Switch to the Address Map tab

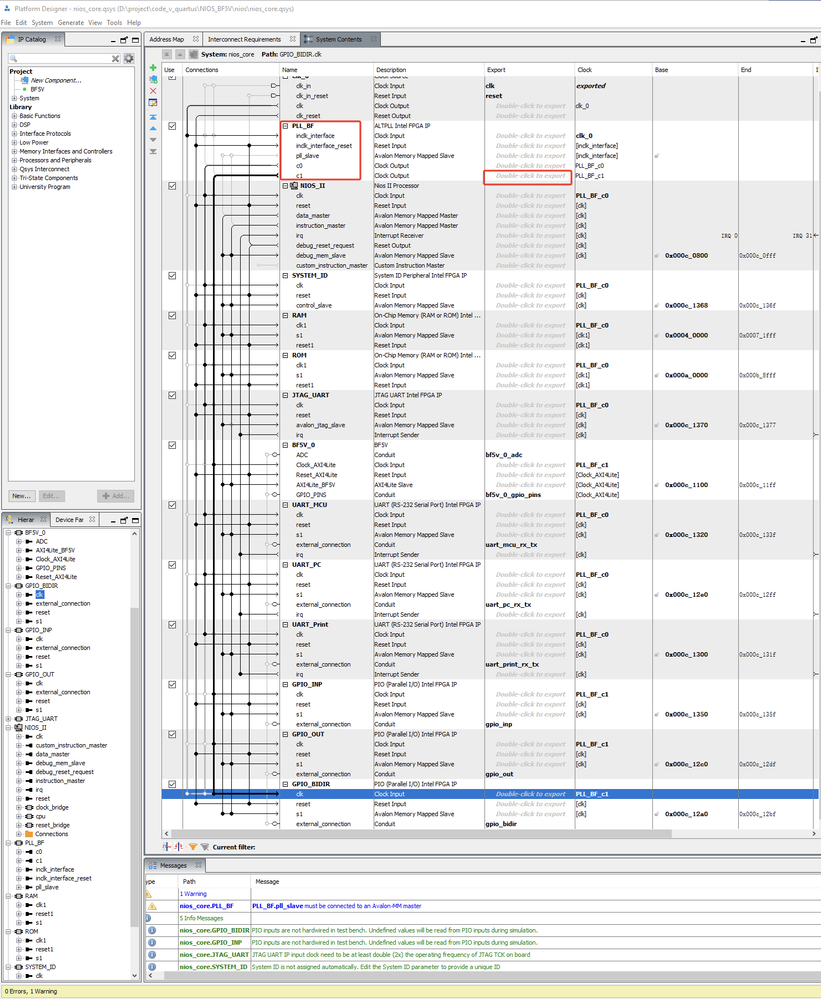[x=167, y=40]
